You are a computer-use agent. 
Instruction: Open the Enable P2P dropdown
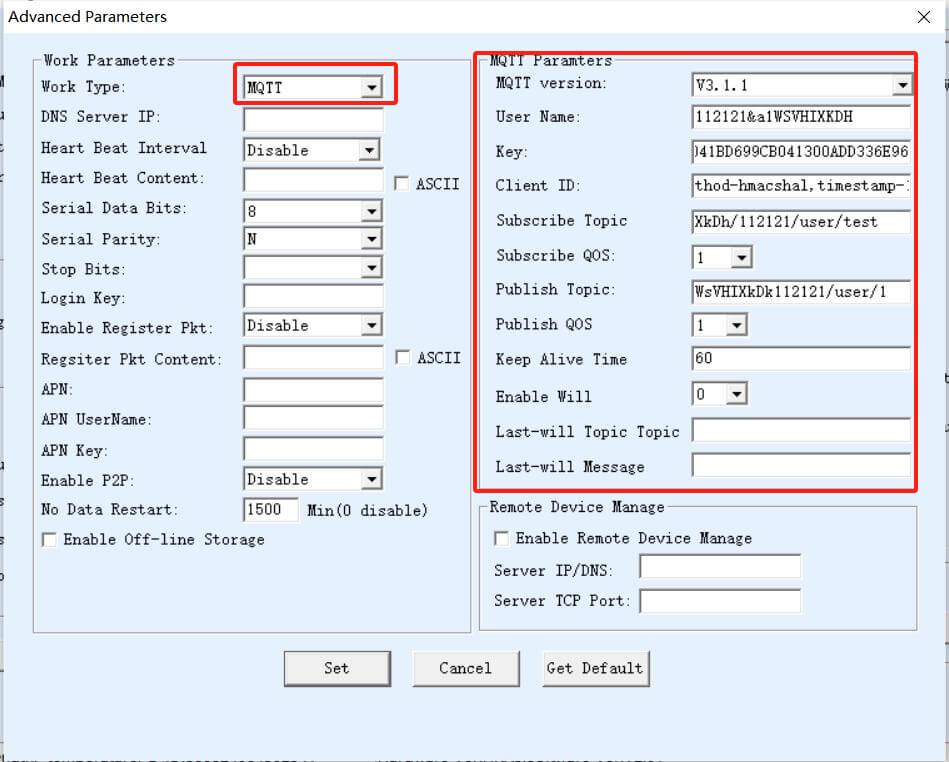[312, 479]
